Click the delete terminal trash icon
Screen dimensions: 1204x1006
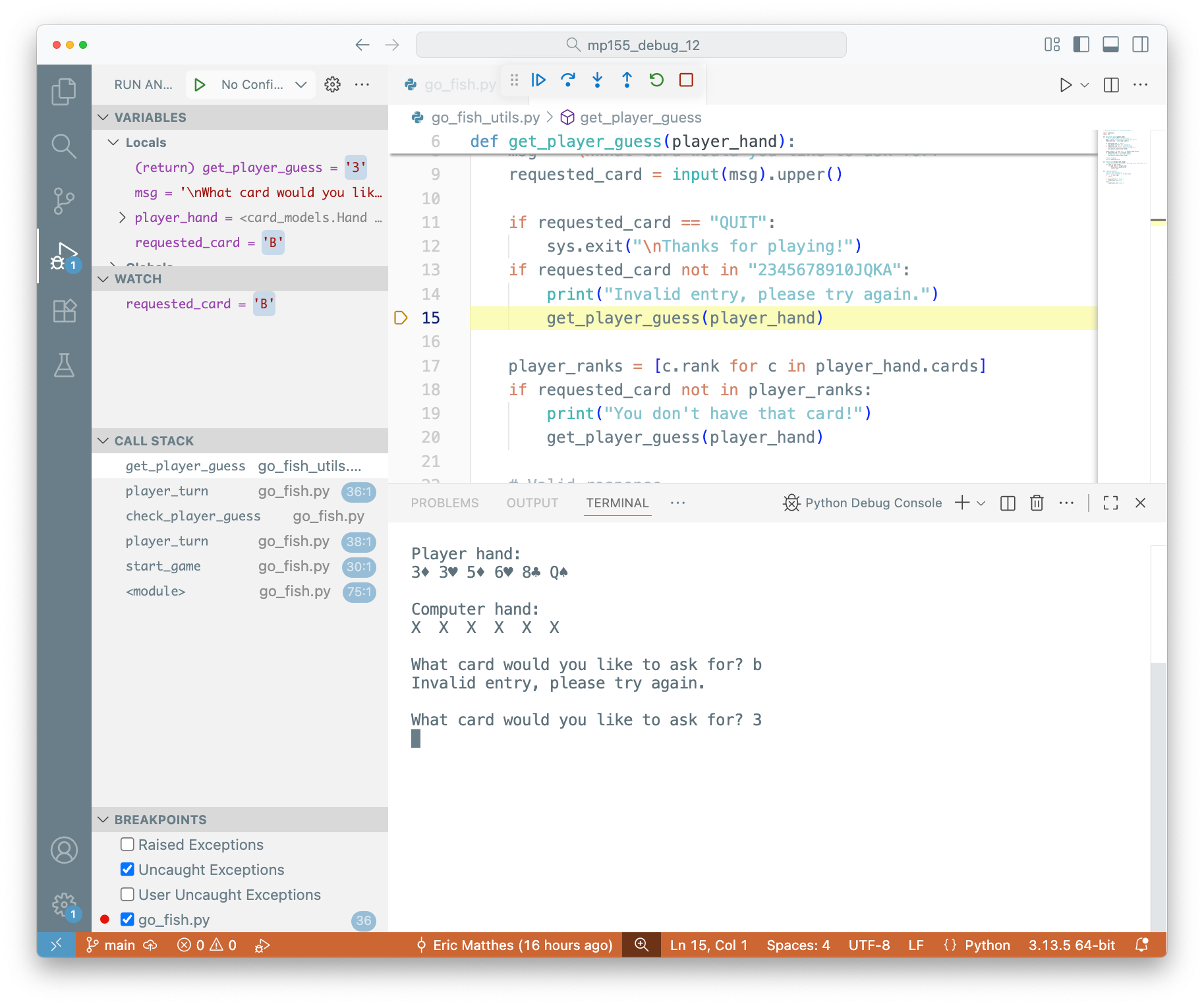click(1037, 503)
